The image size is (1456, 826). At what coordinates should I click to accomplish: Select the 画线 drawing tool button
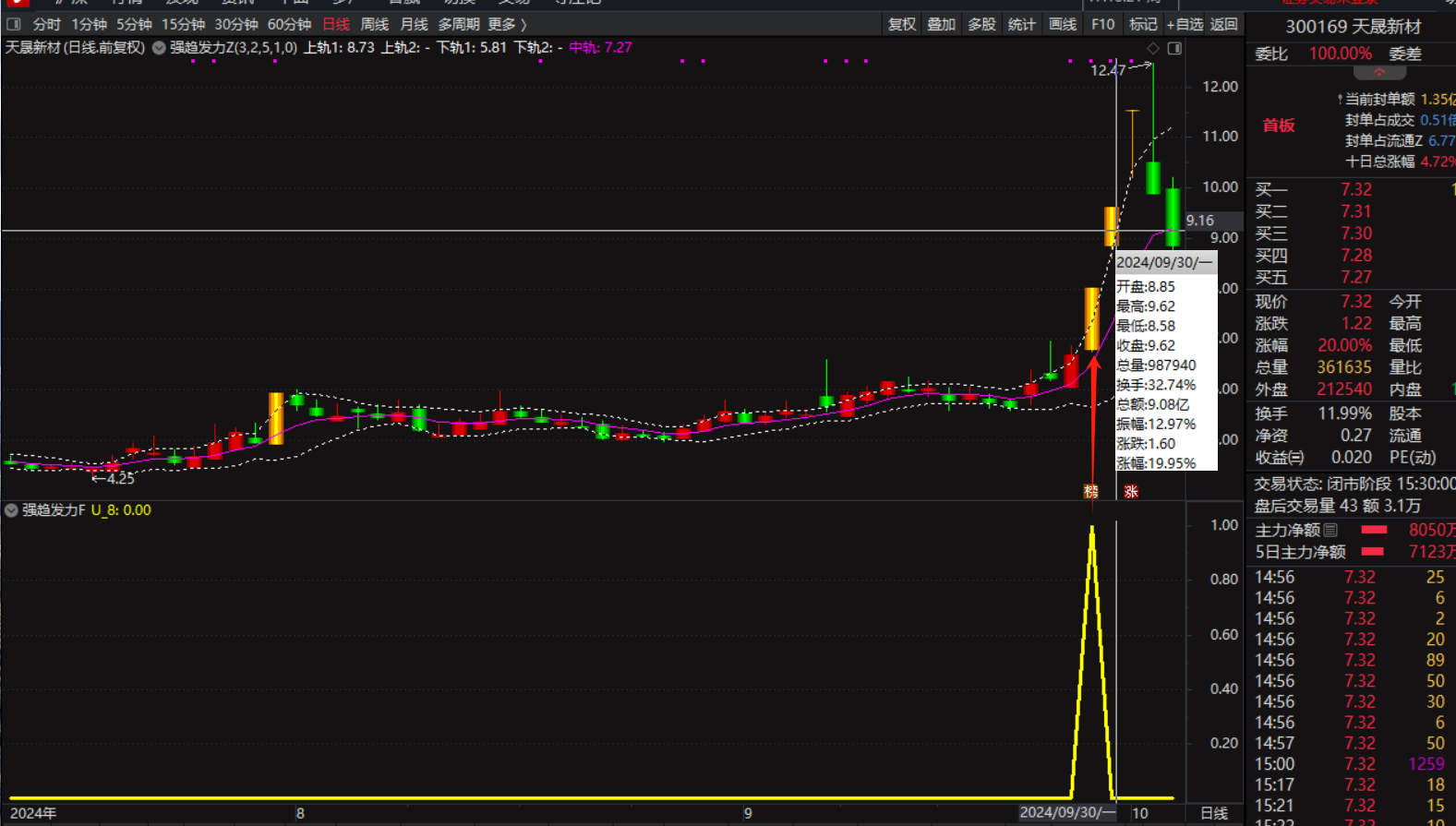1063,24
